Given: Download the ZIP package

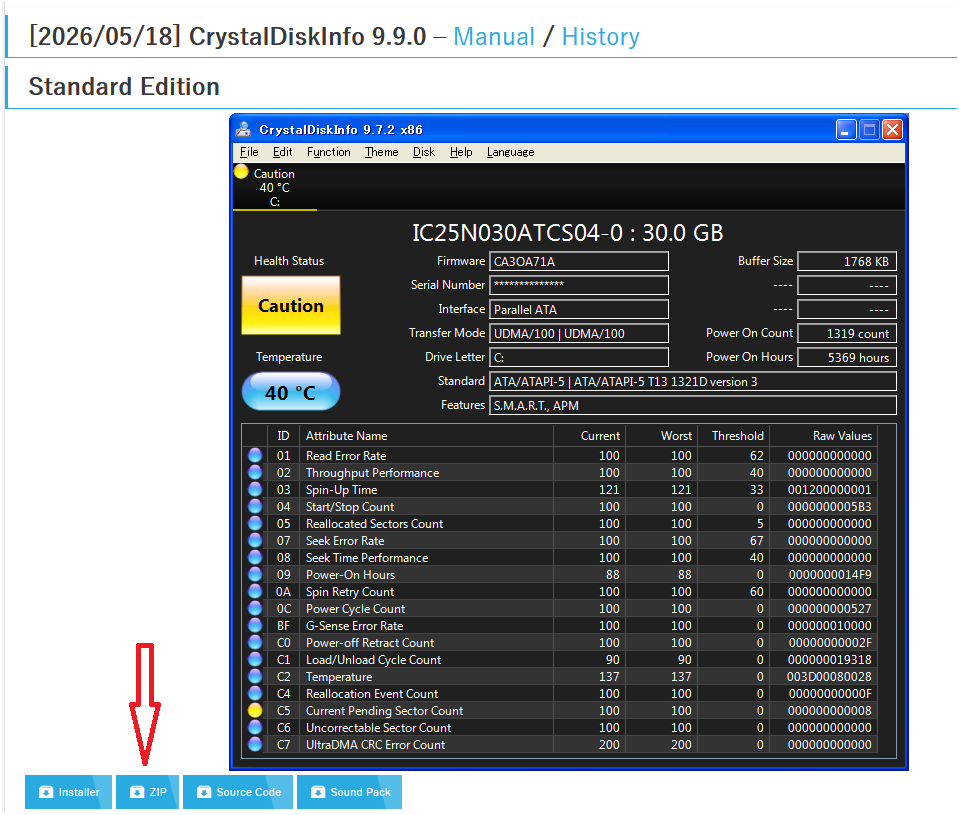Looking at the screenshot, I should (147, 792).
